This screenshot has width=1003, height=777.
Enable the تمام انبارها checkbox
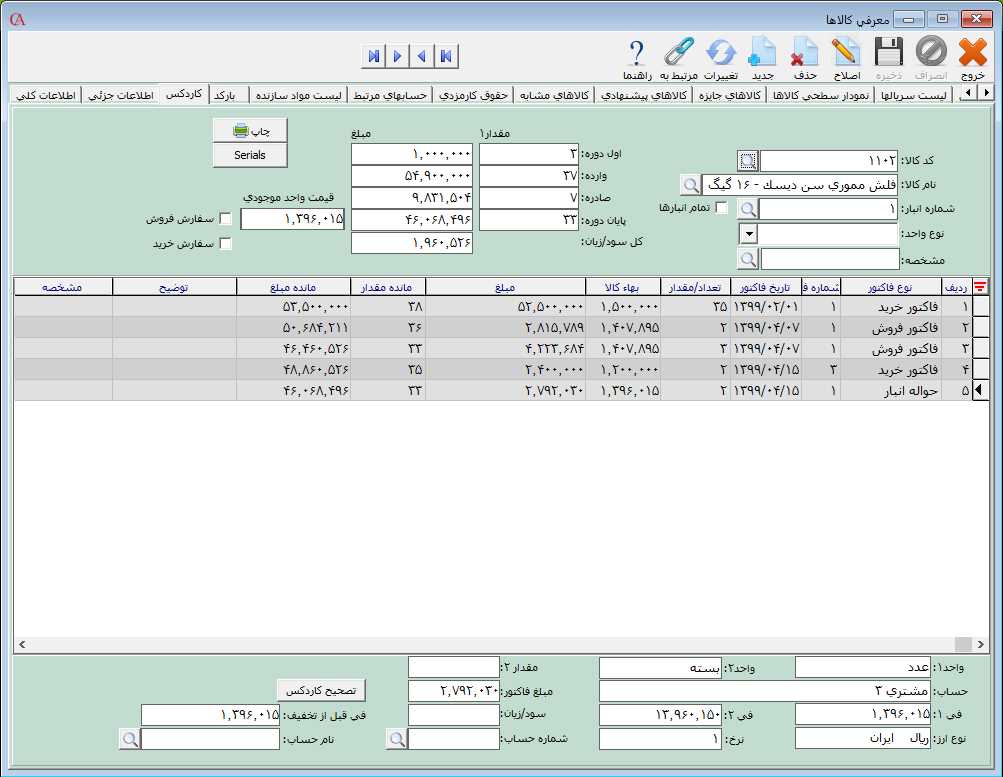(x=721, y=208)
